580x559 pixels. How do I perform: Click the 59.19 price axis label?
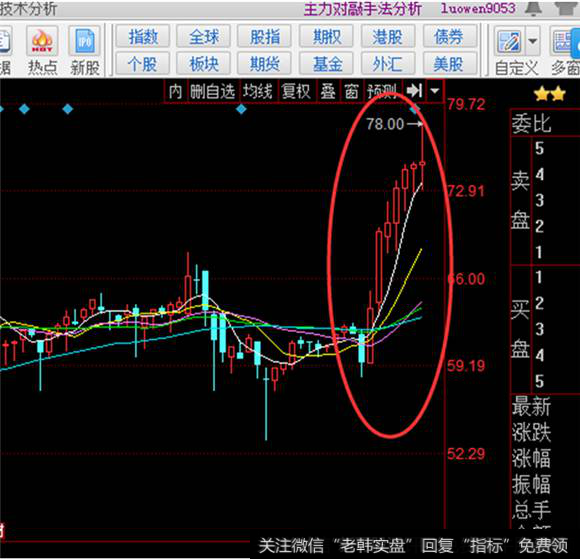(x=466, y=366)
